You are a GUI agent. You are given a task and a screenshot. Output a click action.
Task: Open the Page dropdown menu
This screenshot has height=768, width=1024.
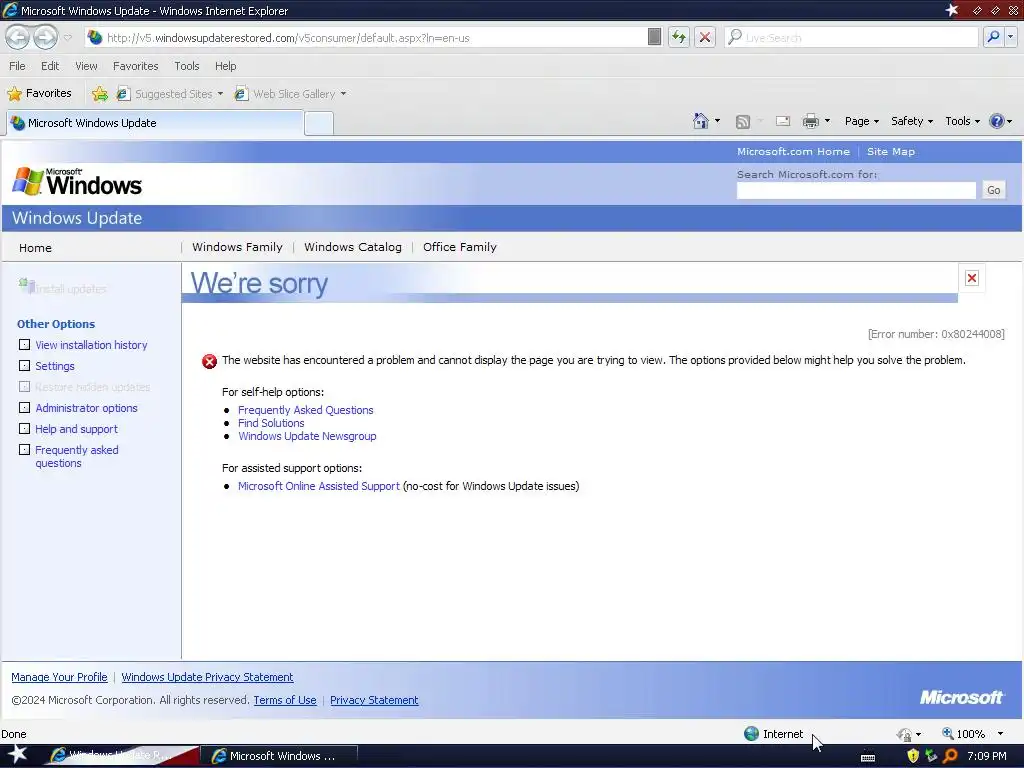[x=861, y=121]
